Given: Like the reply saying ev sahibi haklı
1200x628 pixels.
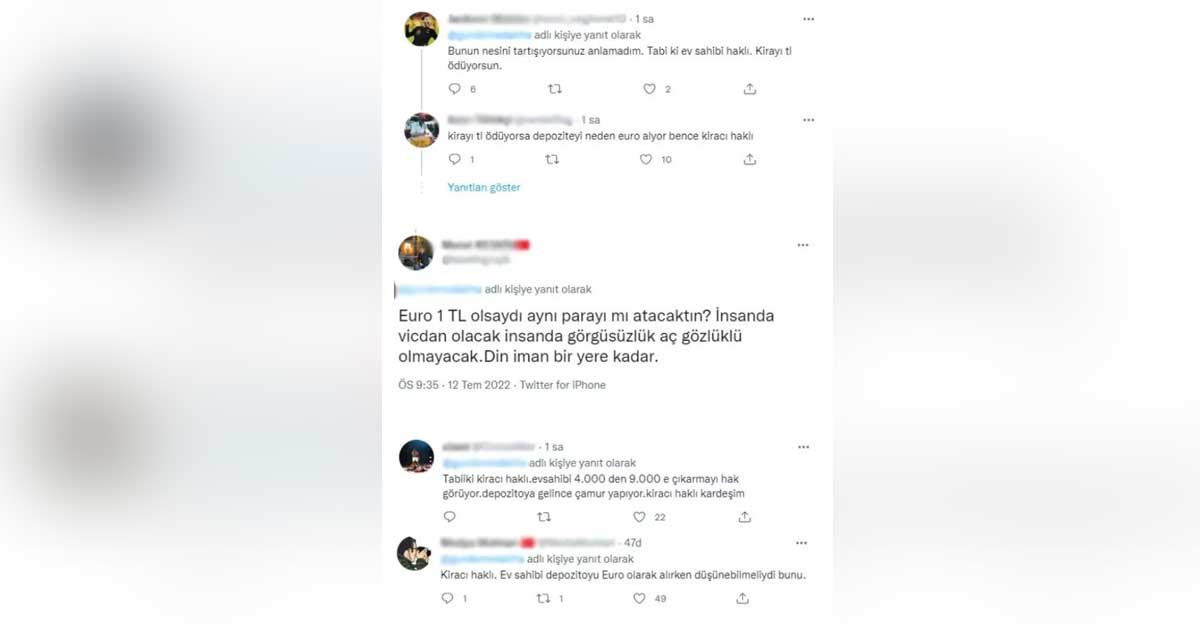Looking at the screenshot, I should click(x=649, y=89).
